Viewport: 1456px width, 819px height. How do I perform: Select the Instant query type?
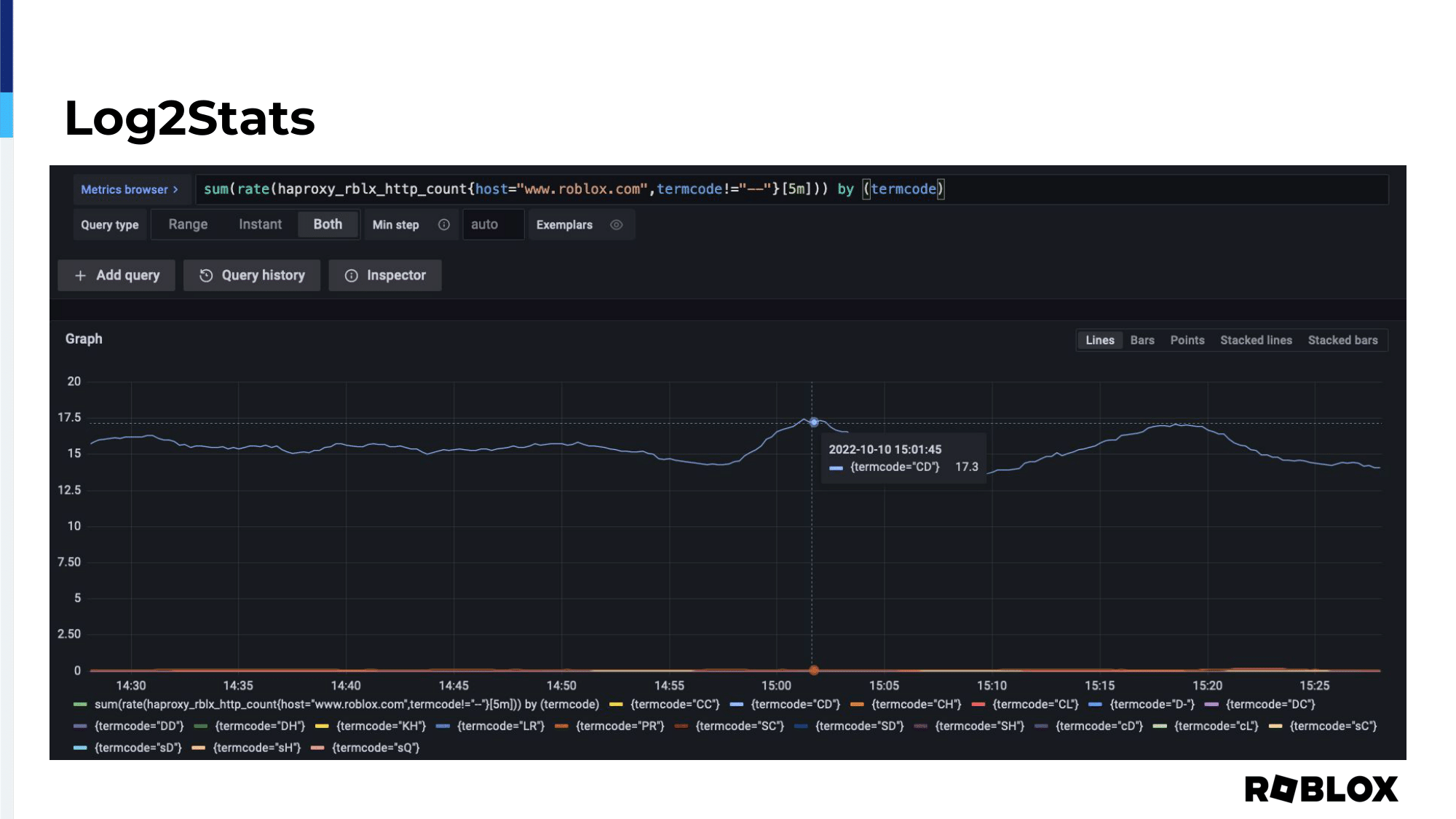(x=260, y=224)
